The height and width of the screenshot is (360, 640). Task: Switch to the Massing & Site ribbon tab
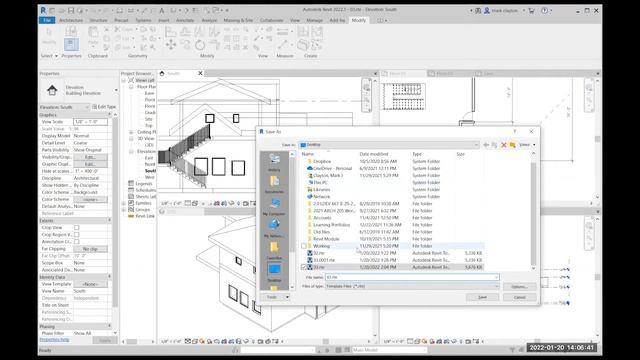click(238, 20)
